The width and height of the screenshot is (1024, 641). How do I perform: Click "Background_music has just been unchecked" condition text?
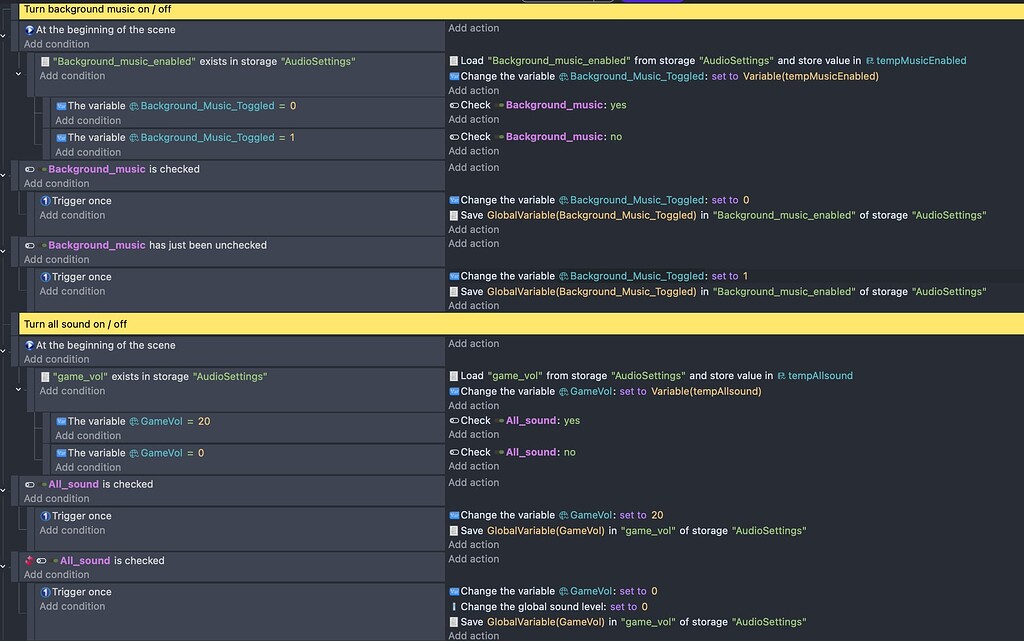(157, 245)
